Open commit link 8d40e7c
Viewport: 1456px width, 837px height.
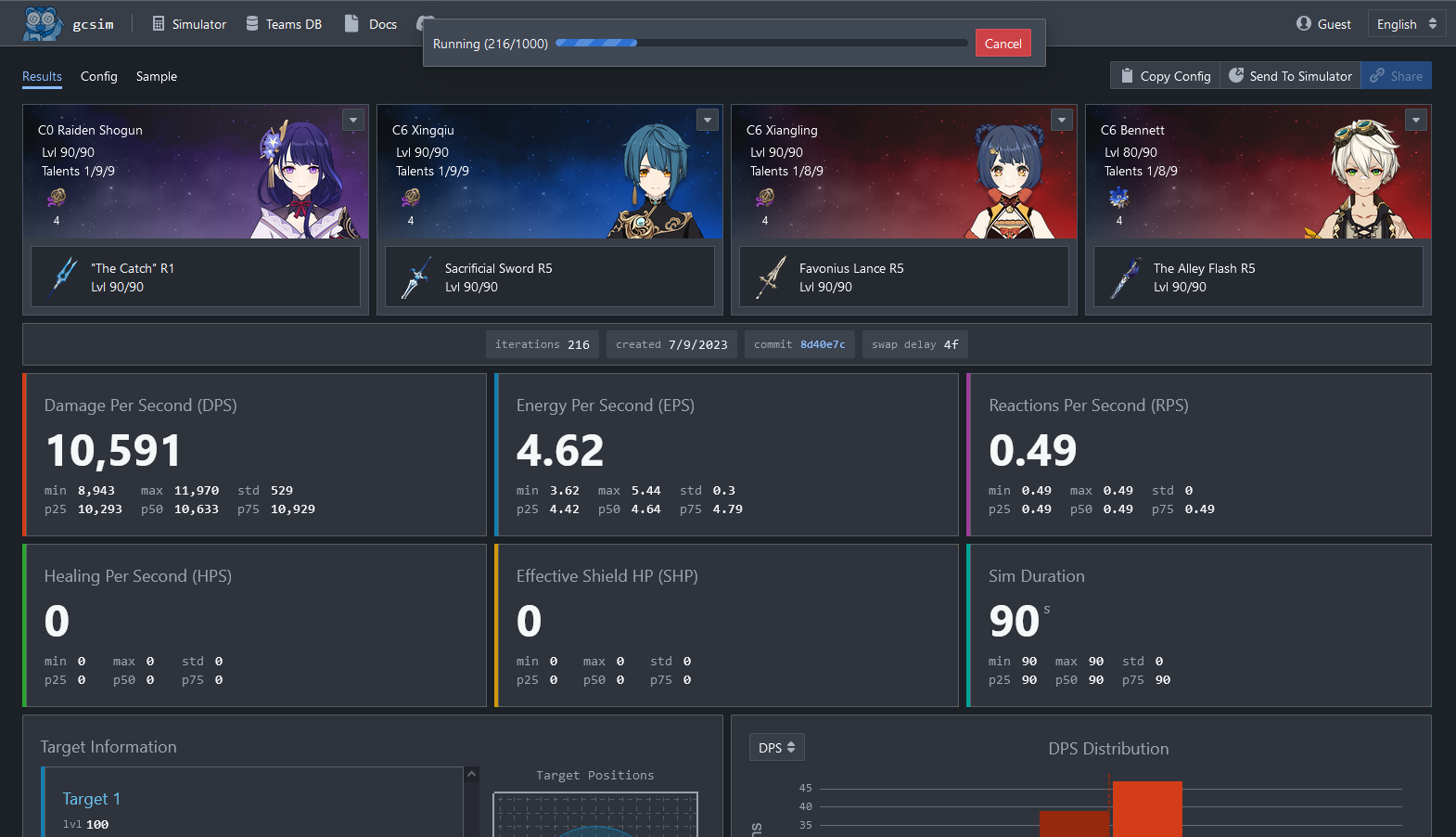click(x=823, y=344)
